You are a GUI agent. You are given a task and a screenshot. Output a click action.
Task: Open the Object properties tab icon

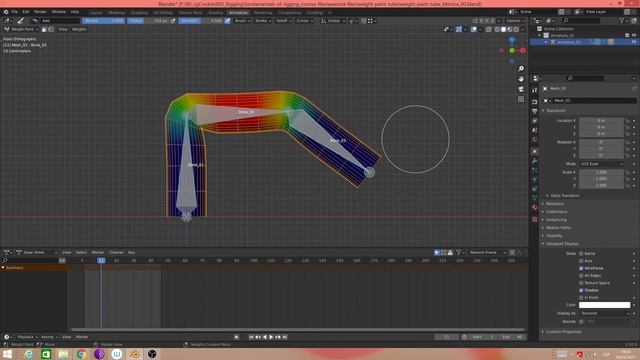click(535, 151)
